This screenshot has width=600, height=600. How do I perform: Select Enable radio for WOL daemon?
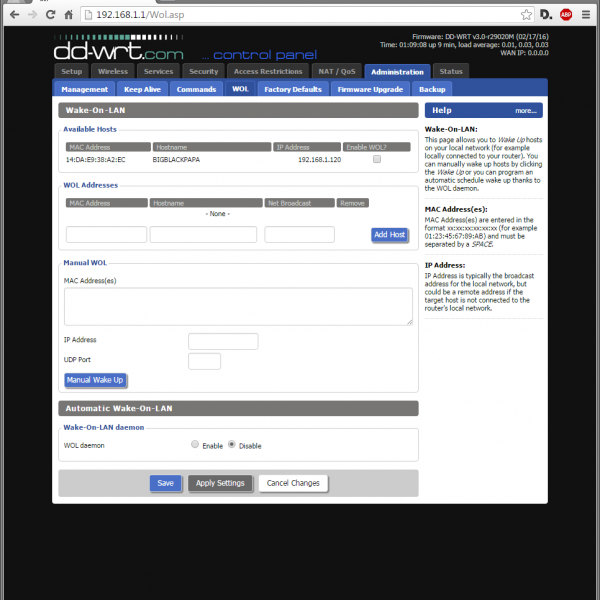(194, 445)
